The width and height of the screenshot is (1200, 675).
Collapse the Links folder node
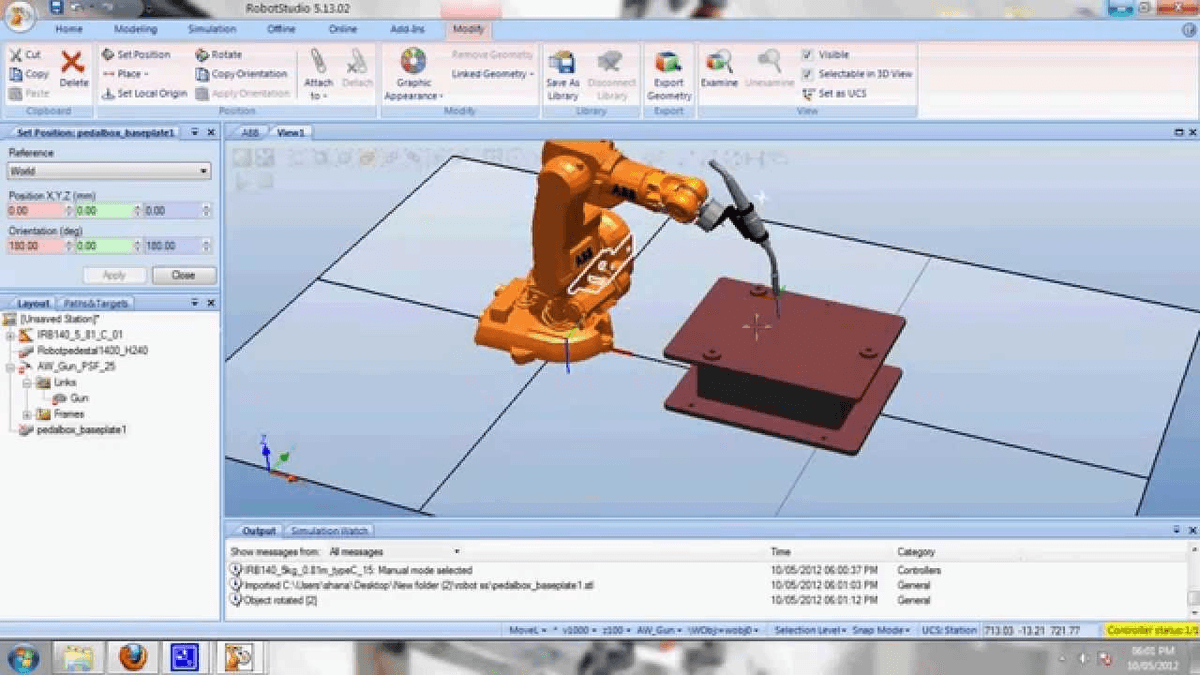(x=28, y=382)
